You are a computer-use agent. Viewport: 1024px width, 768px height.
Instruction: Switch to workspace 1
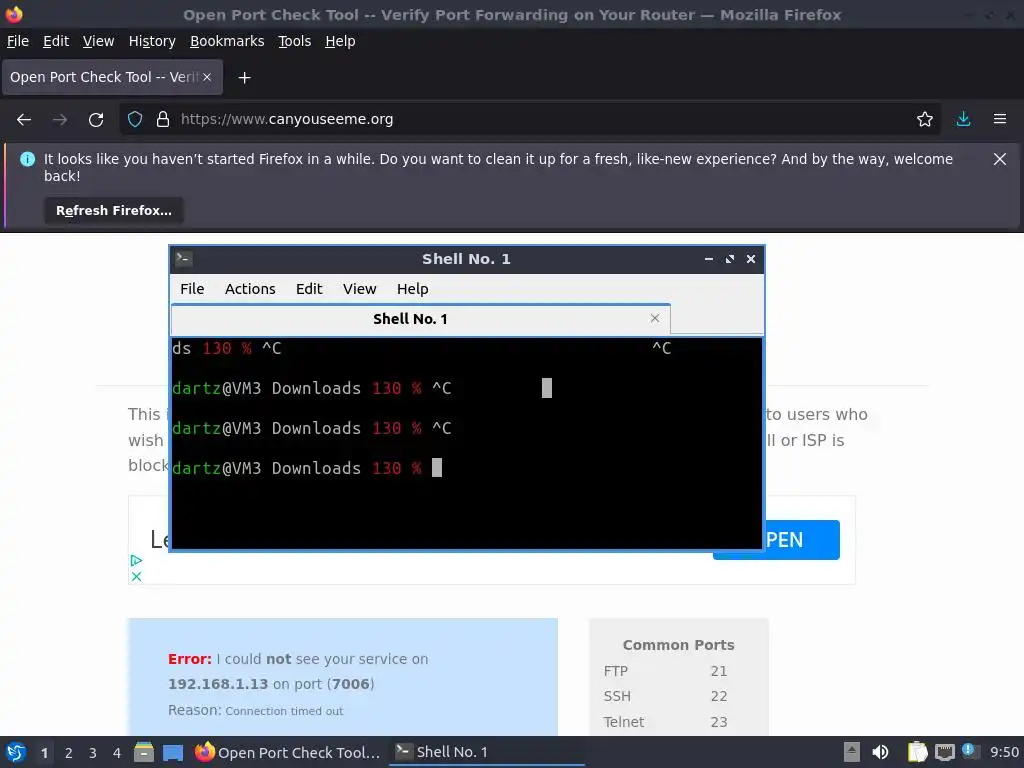coord(44,753)
